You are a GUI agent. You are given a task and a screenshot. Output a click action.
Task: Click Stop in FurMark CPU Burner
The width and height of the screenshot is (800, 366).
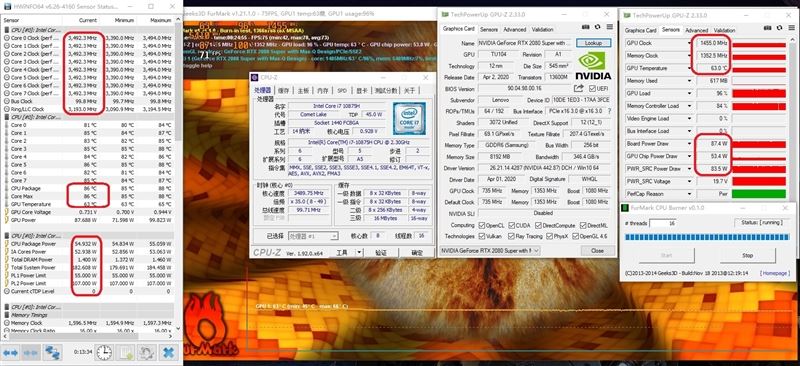(x=747, y=255)
